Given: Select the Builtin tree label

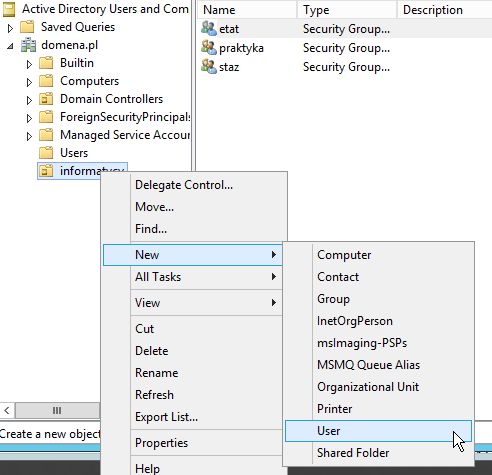Looking at the screenshot, I should point(77,63).
